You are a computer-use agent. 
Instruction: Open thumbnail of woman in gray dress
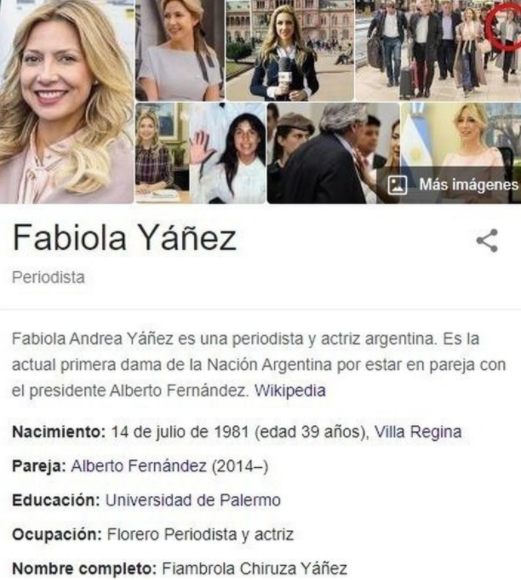pyautogui.click(x=179, y=50)
